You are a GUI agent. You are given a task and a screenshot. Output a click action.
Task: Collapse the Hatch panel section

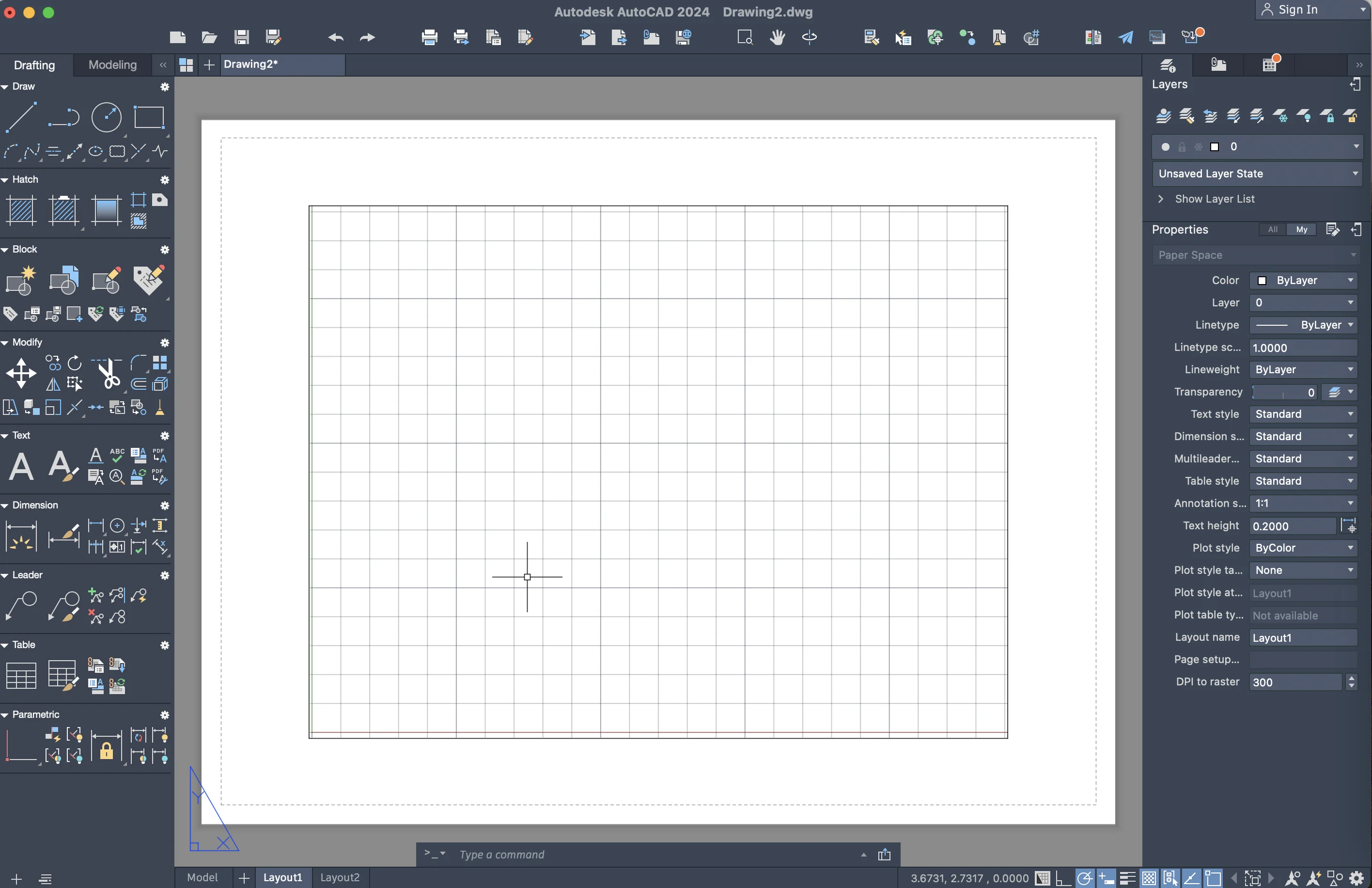tap(5, 180)
